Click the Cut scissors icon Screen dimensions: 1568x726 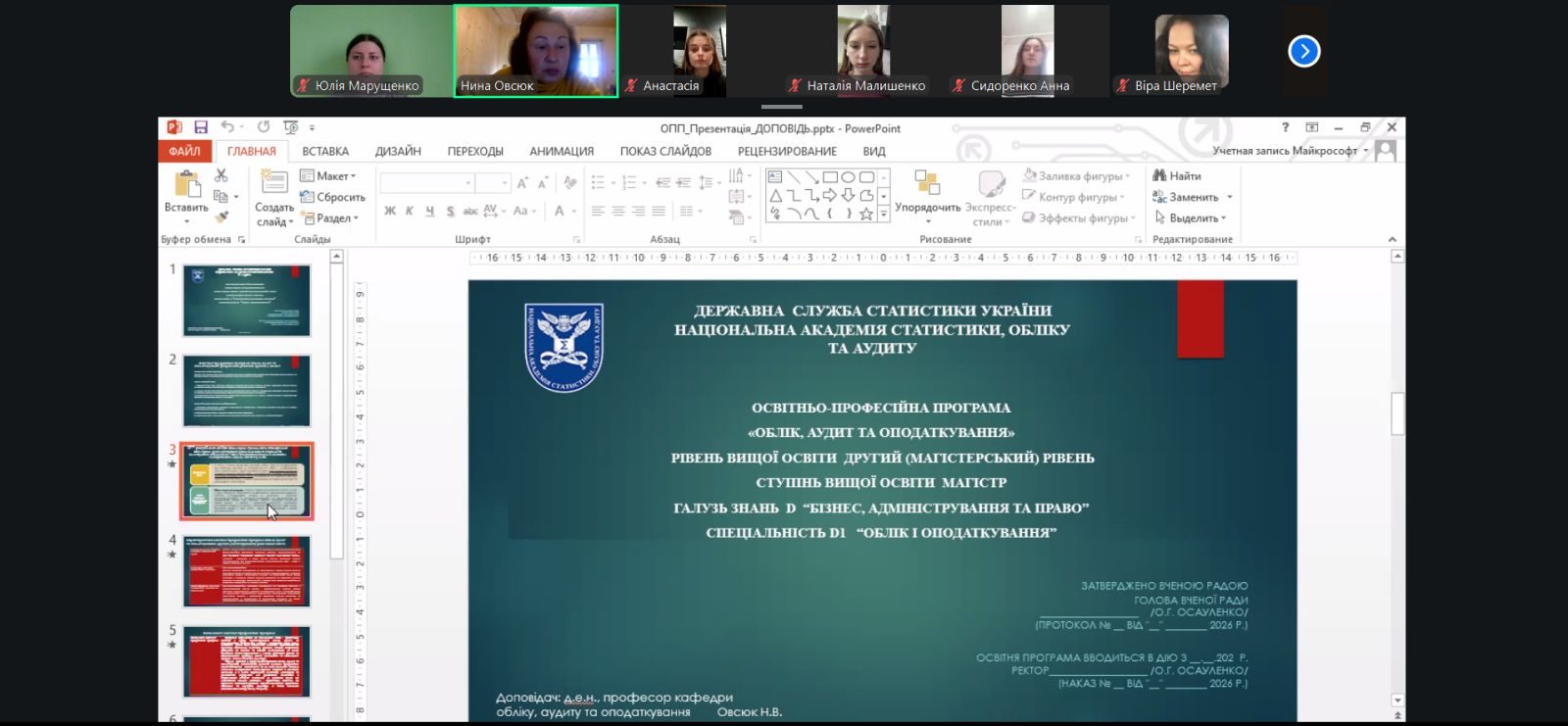click(221, 175)
